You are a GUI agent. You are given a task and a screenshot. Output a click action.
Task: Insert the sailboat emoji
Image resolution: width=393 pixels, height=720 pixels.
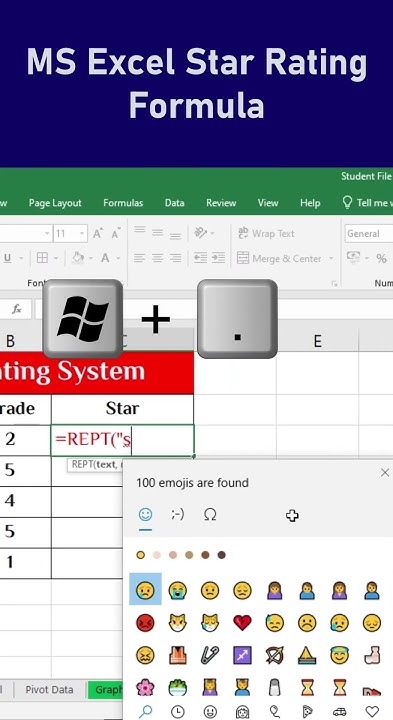[x=307, y=655]
